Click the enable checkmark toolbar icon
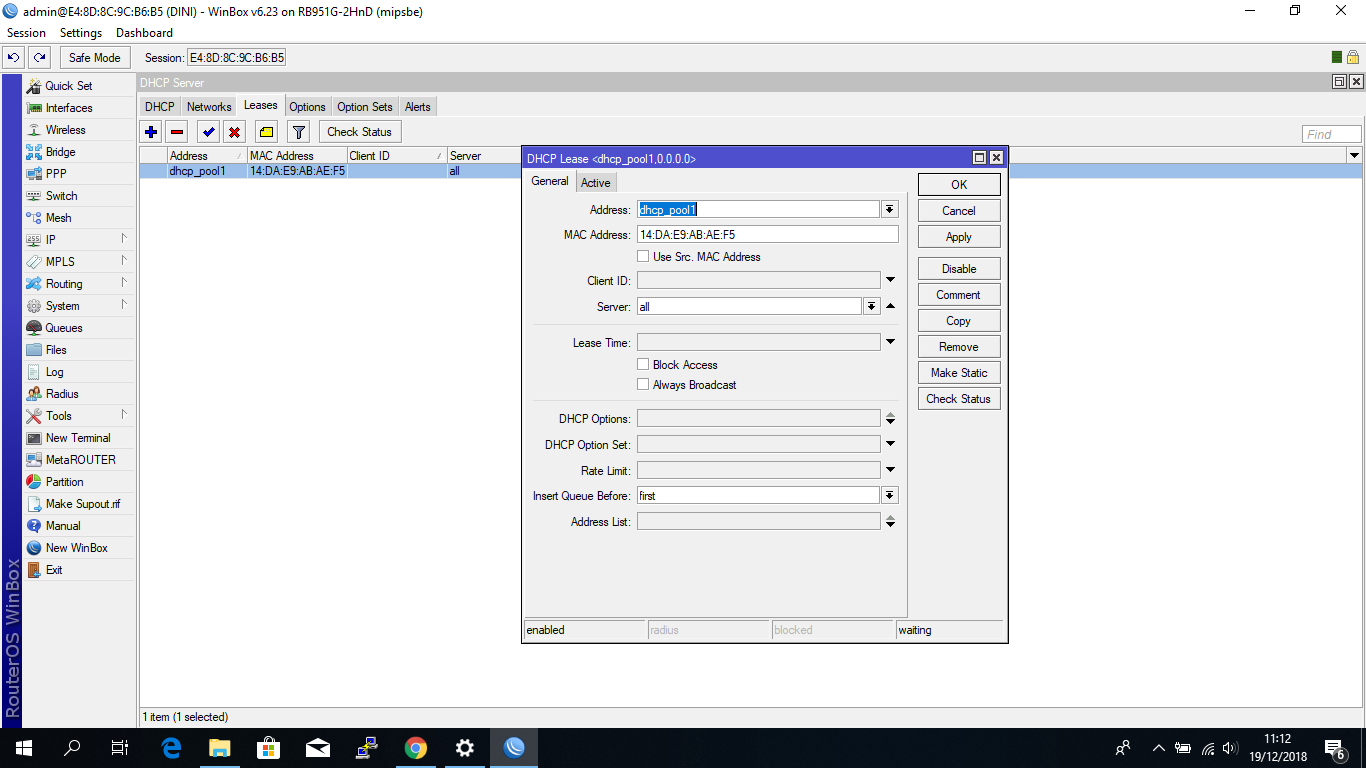Viewport: 1366px width, 768px height. [208, 132]
